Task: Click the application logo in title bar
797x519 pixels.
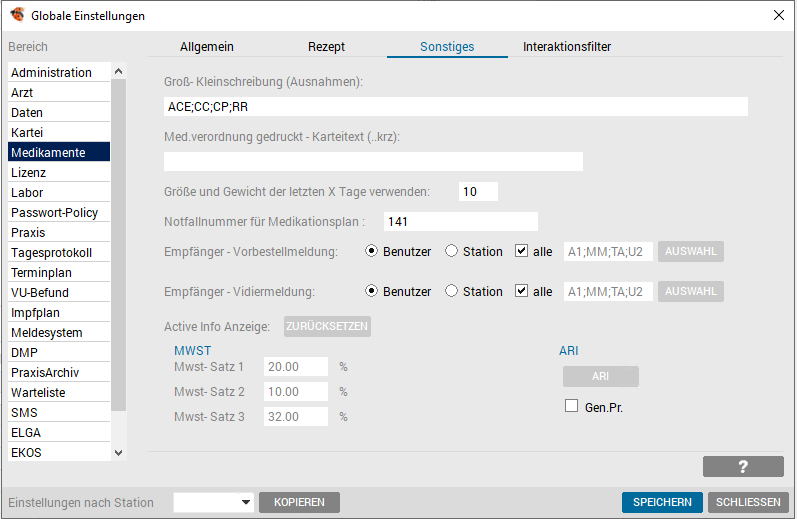Action: tap(17, 15)
